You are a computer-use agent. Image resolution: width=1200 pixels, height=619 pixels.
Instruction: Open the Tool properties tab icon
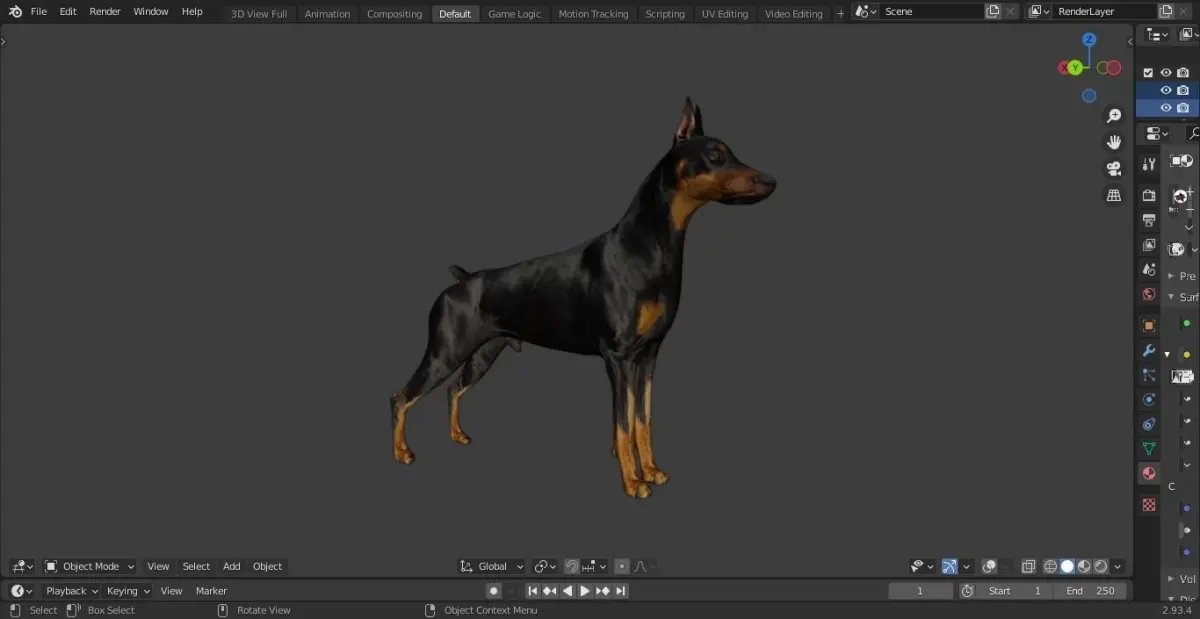(1149, 164)
